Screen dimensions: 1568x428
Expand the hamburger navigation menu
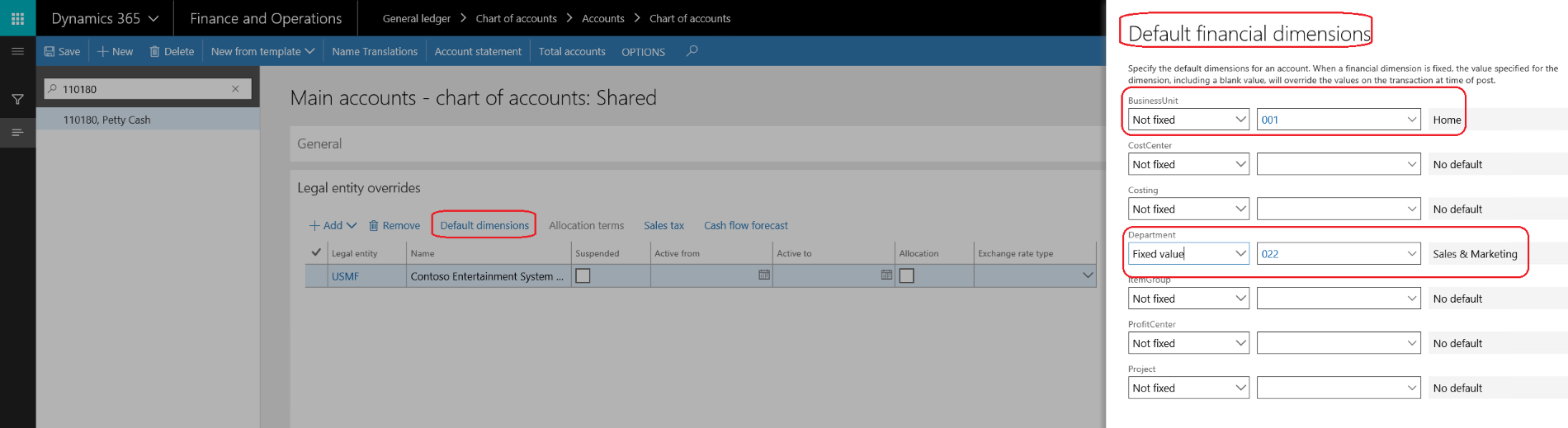pyautogui.click(x=17, y=51)
